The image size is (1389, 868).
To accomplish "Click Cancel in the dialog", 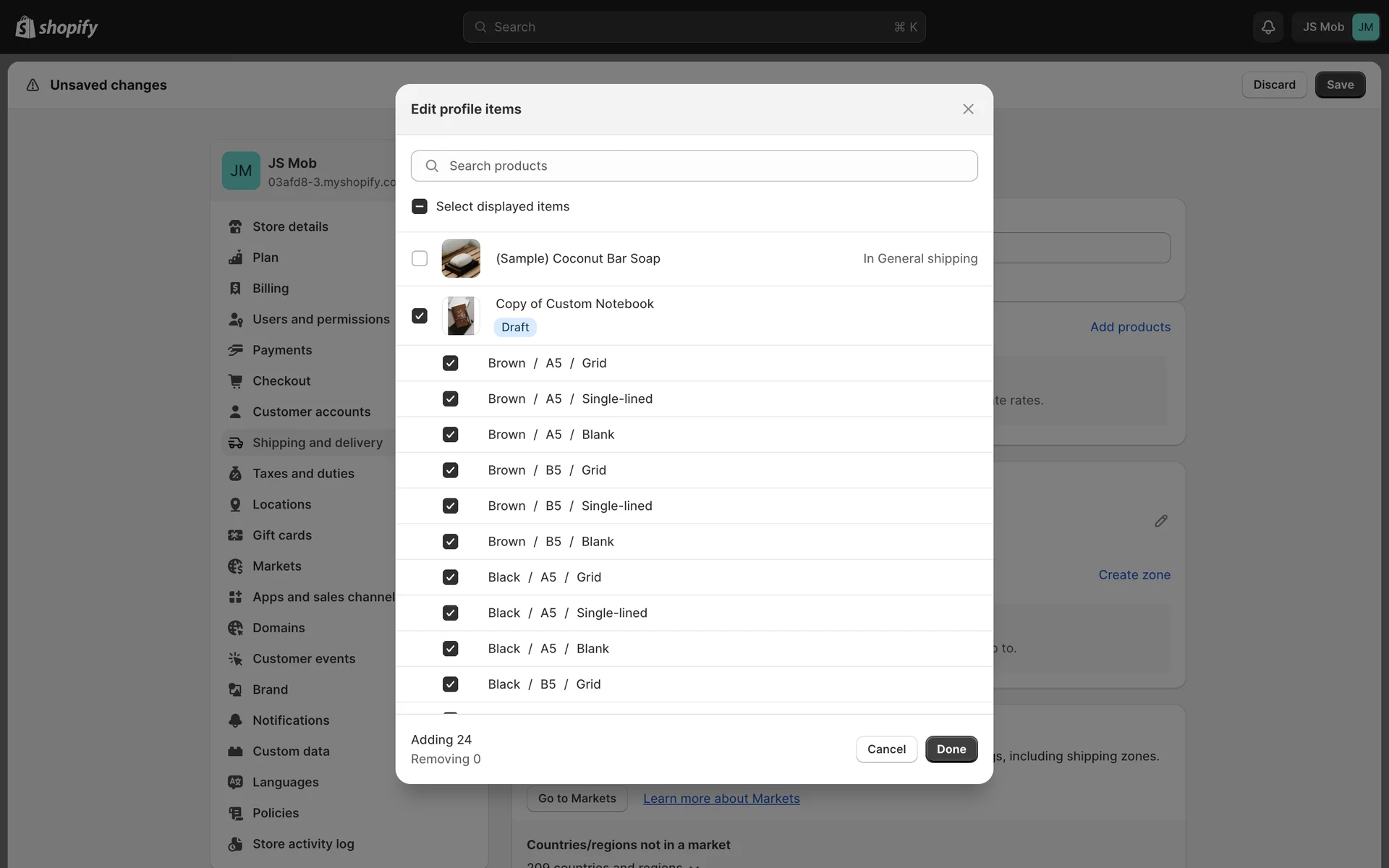I will pos(885,749).
